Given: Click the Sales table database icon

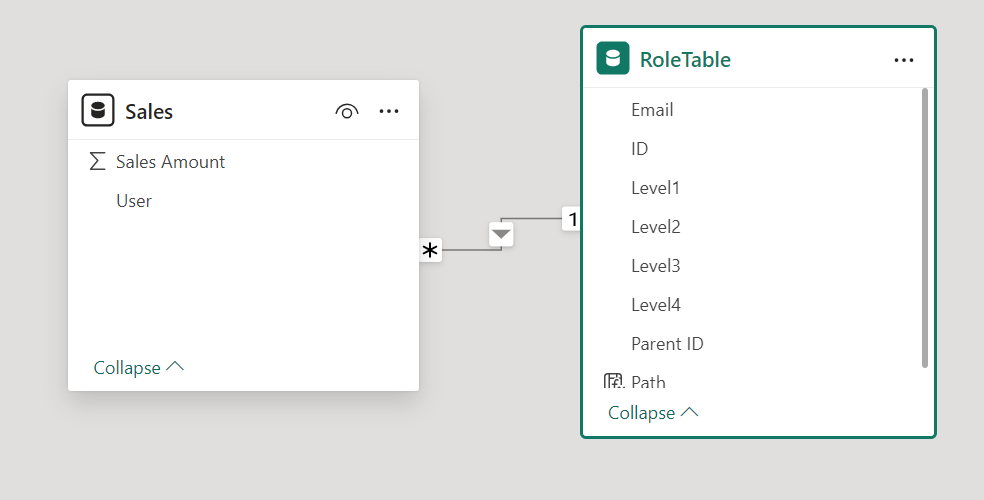Looking at the screenshot, I should [x=98, y=110].
